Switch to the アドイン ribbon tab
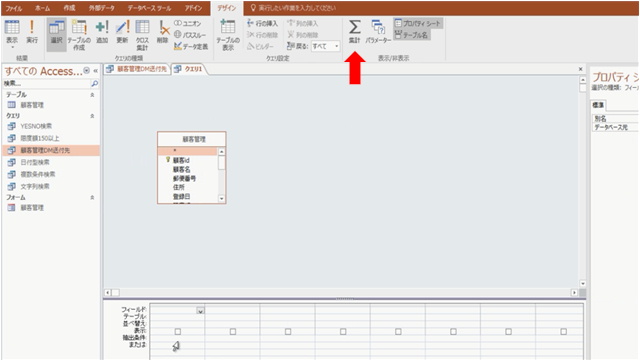Viewport: 640px width, 360px height. [193, 8]
